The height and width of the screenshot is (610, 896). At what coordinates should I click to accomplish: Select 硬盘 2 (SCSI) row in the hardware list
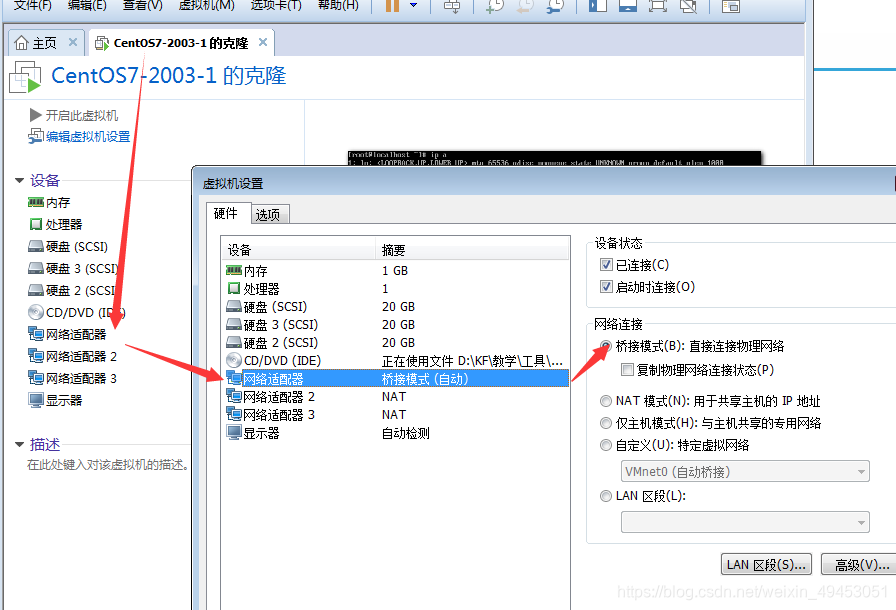[x=395, y=343]
